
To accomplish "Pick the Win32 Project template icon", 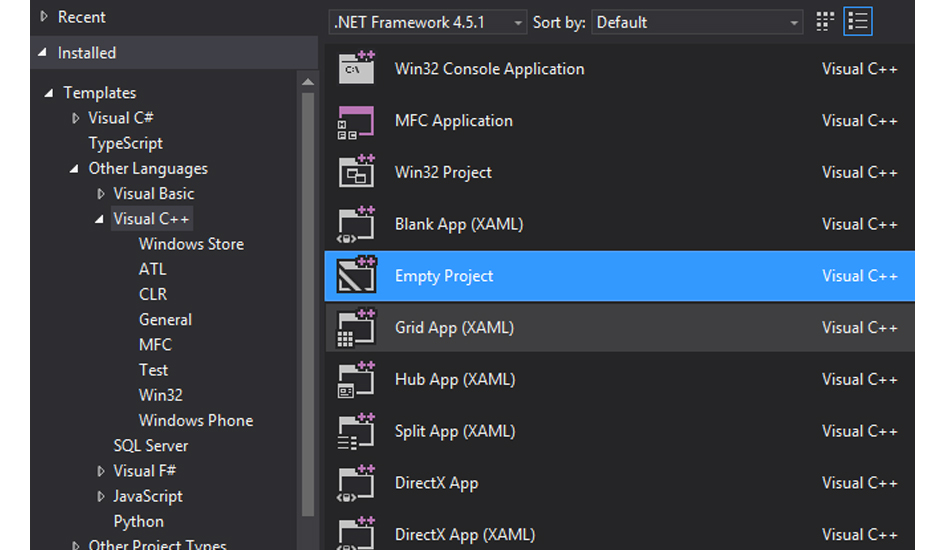I will point(356,171).
